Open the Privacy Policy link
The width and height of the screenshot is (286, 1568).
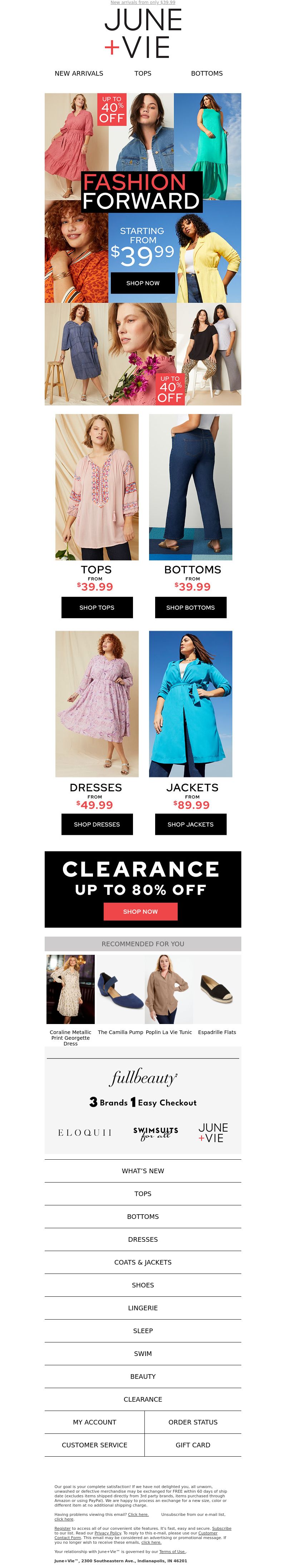tap(108, 1533)
